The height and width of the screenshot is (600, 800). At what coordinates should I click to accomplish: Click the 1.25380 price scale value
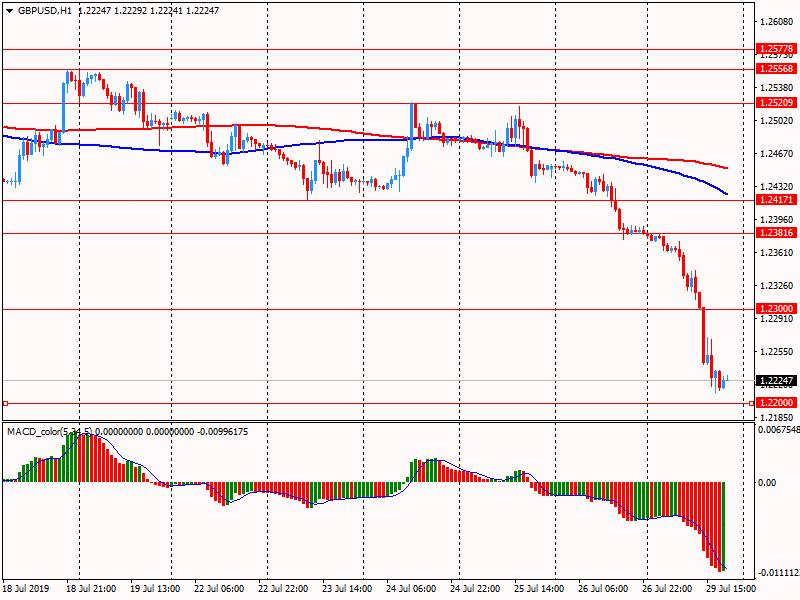tap(777, 88)
